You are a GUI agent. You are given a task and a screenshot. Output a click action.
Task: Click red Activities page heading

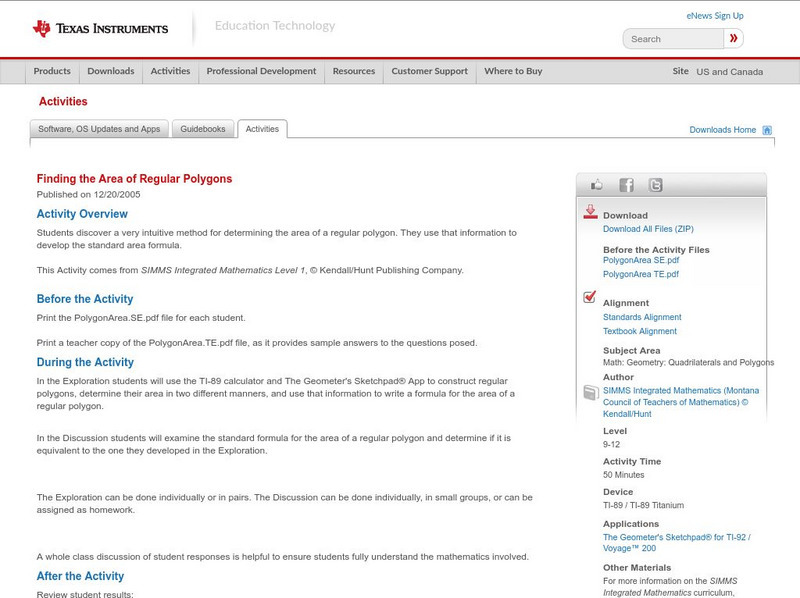click(x=63, y=102)
